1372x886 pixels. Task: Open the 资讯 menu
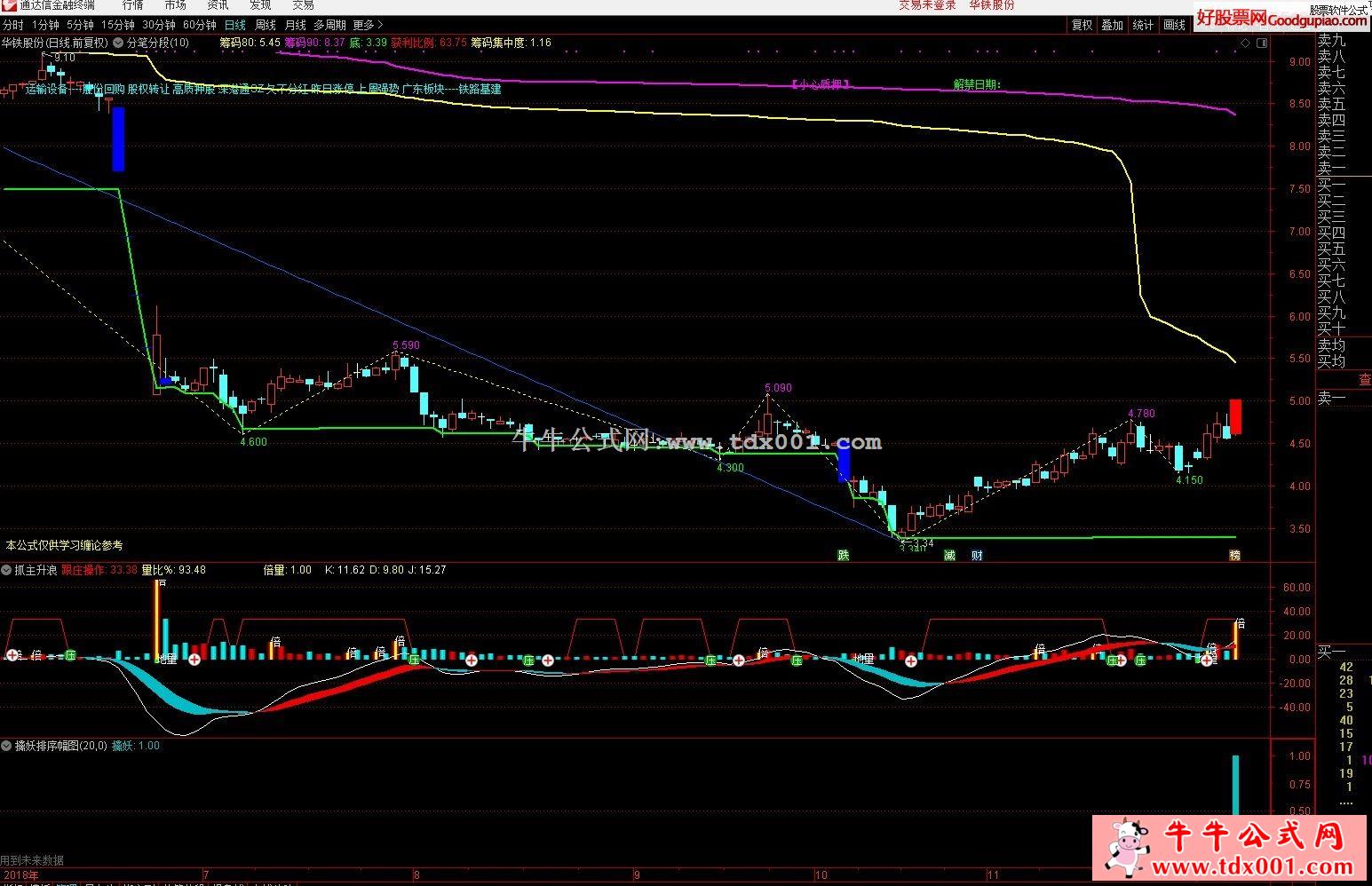(x=218, y=5)
